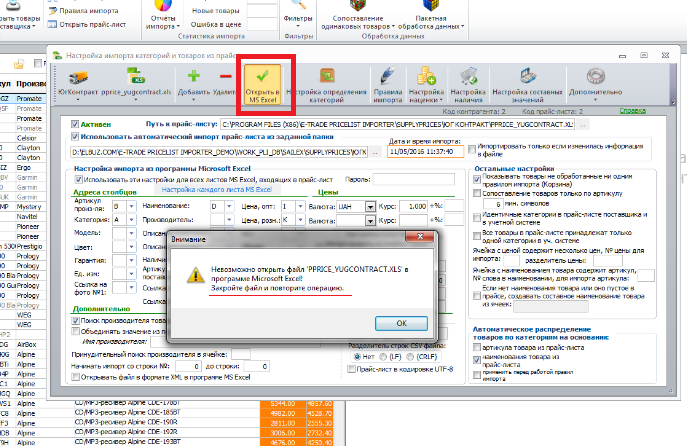Open Цвет column dropdown
The width and height of the screenshot is (687, 446).
pyautogui.click(x=131, y=247)
